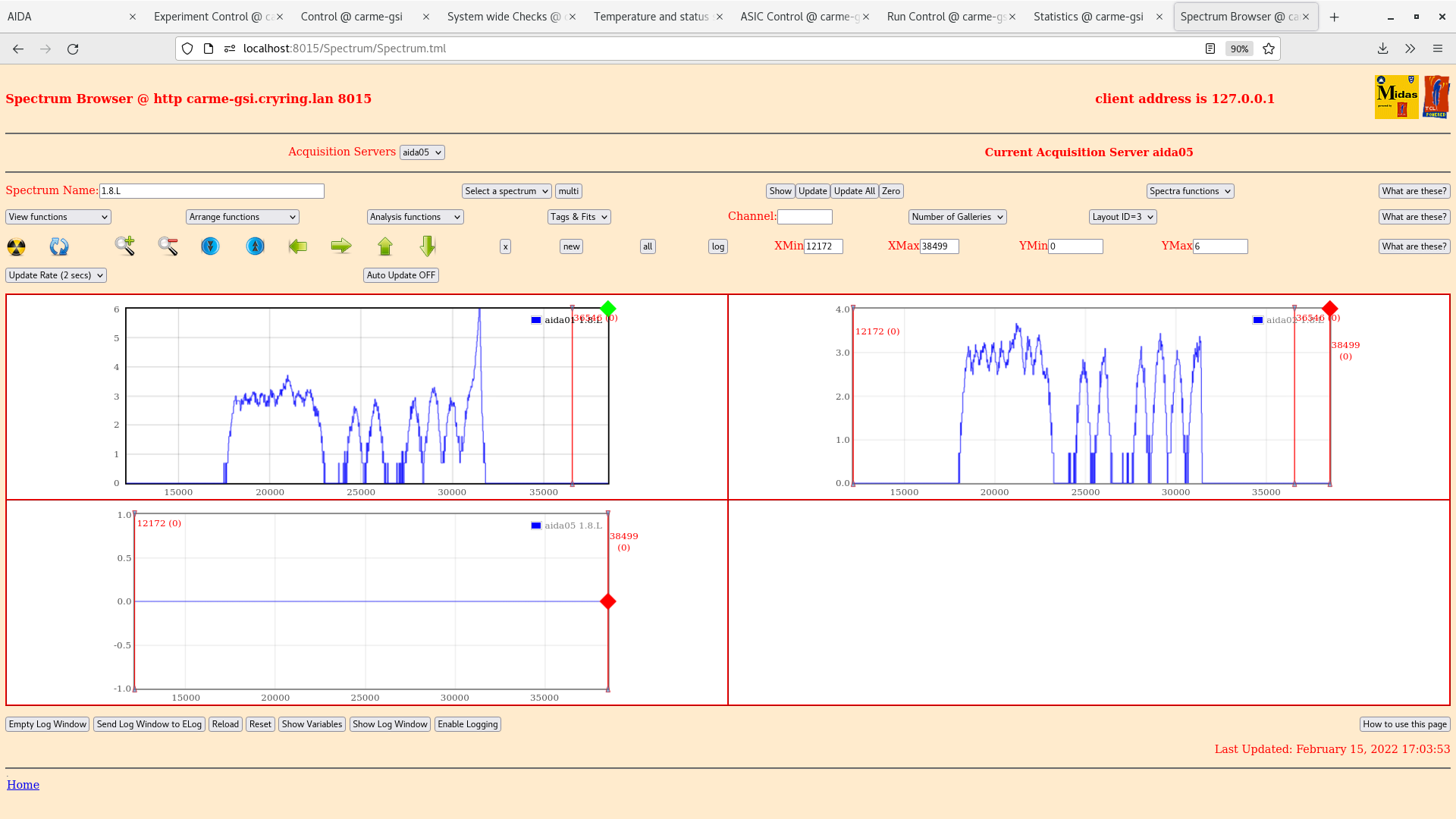Open the Update Rate (2 secs) dropdown

tap(56, 275)
